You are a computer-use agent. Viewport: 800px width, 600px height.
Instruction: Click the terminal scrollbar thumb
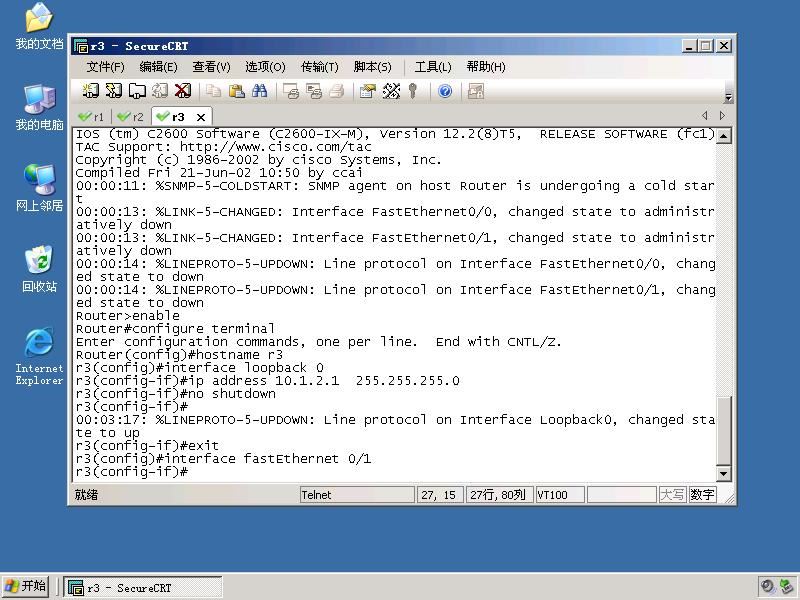[723, 431]
